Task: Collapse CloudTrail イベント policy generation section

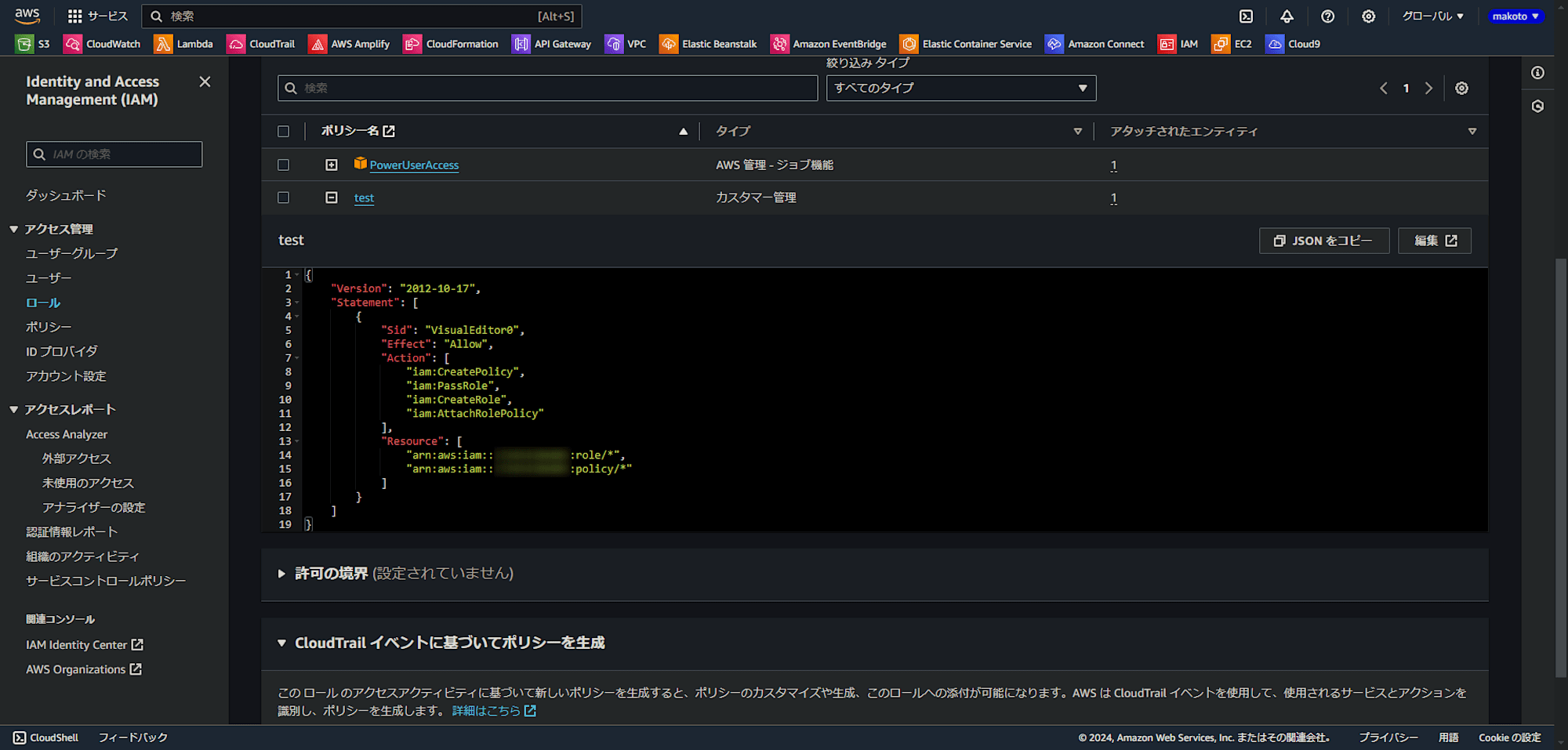Action: [x=281, y=643]
